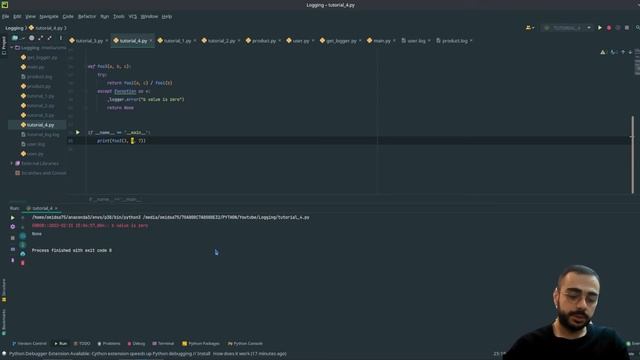
Task: Collapse all items in the Project panel
Action: (49, 38)
